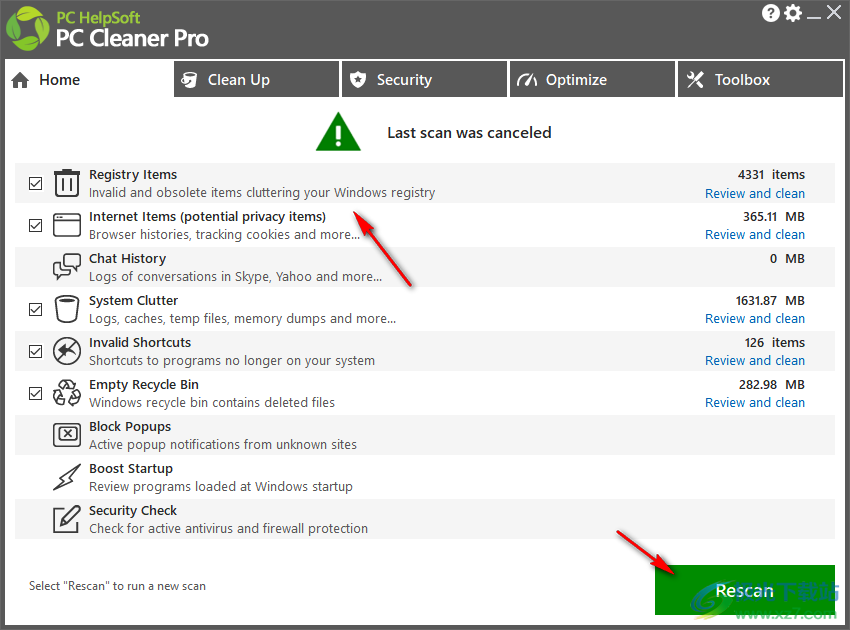Close the PC Cleaner Pro window
850x630 pixels.
(834, 12)
